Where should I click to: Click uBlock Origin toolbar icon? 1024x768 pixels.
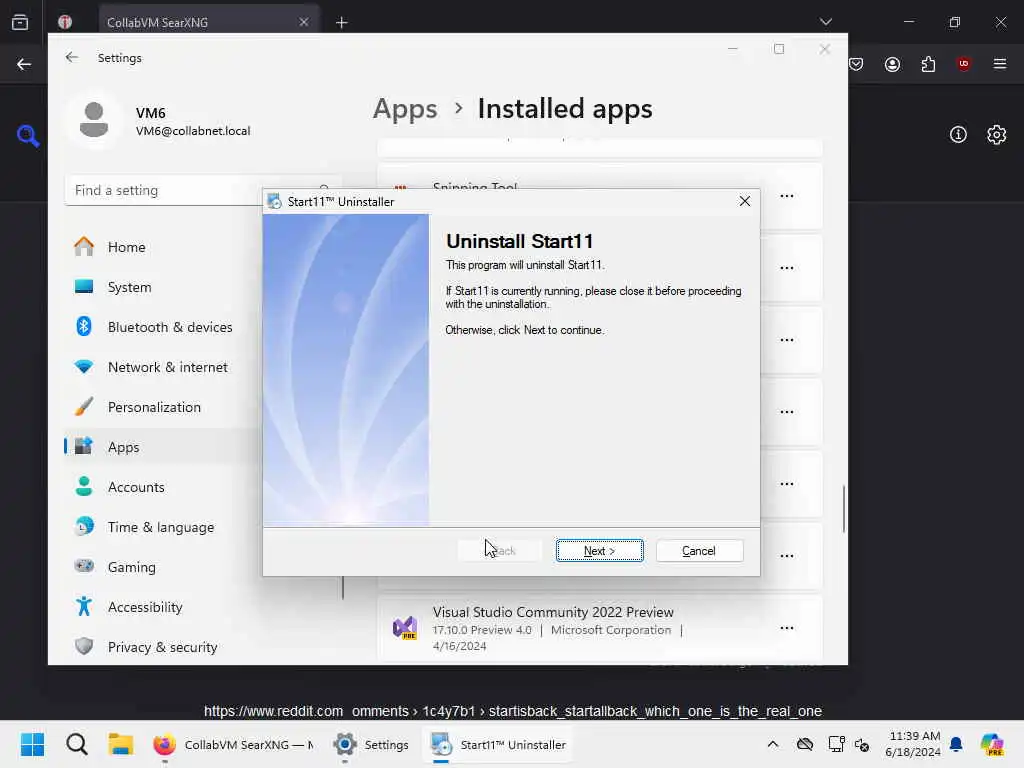coord(963,64)
